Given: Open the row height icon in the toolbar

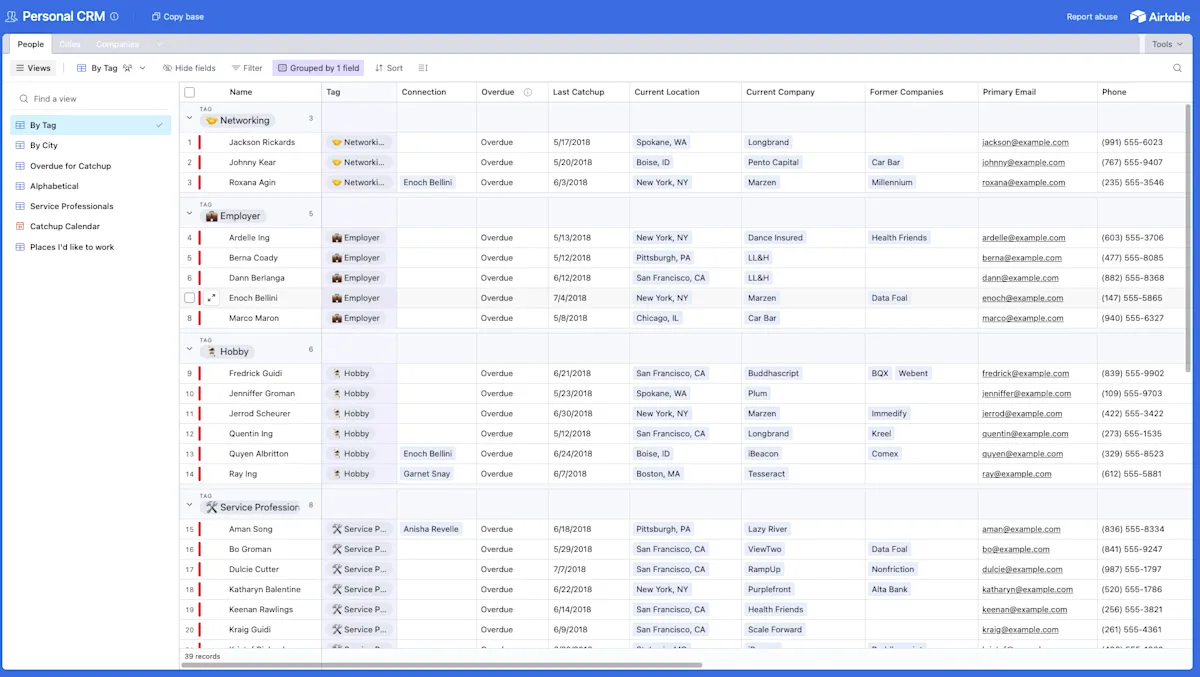Looking at the screenshot, I should (x=423, y=68).
